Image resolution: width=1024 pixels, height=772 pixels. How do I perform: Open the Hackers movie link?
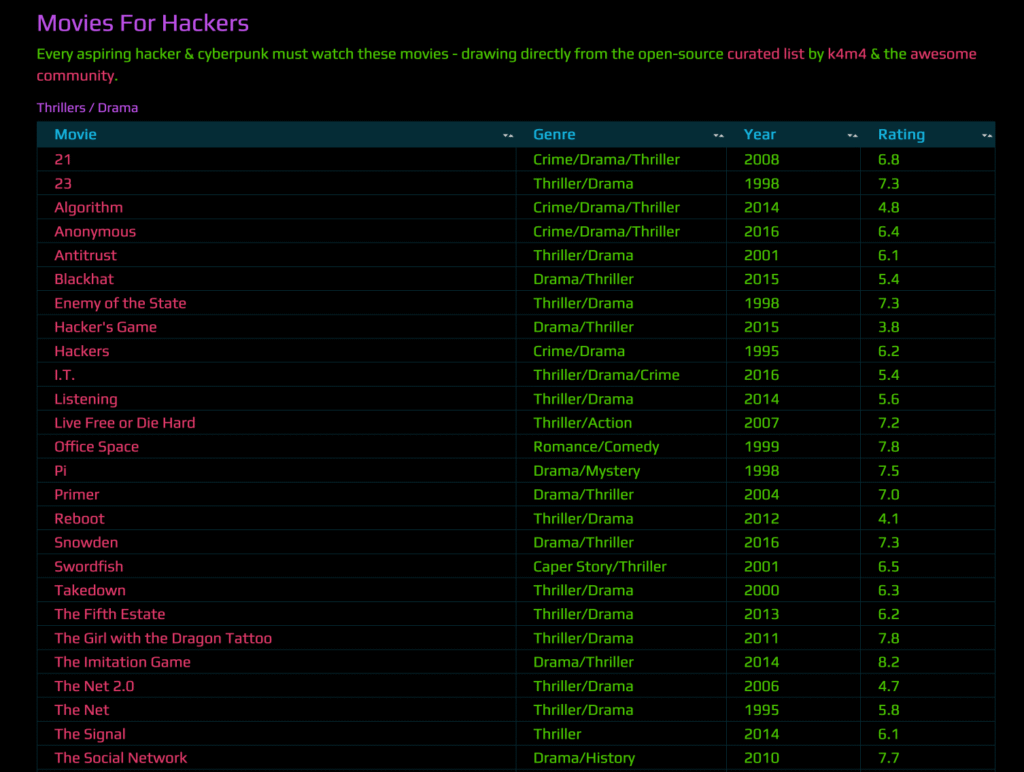point(82,351)
